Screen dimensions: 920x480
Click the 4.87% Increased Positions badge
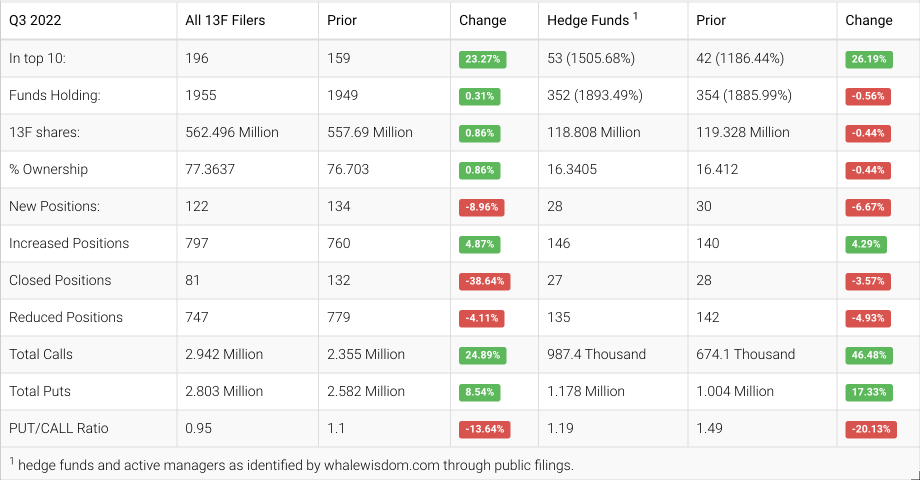[x=481, y=244]
